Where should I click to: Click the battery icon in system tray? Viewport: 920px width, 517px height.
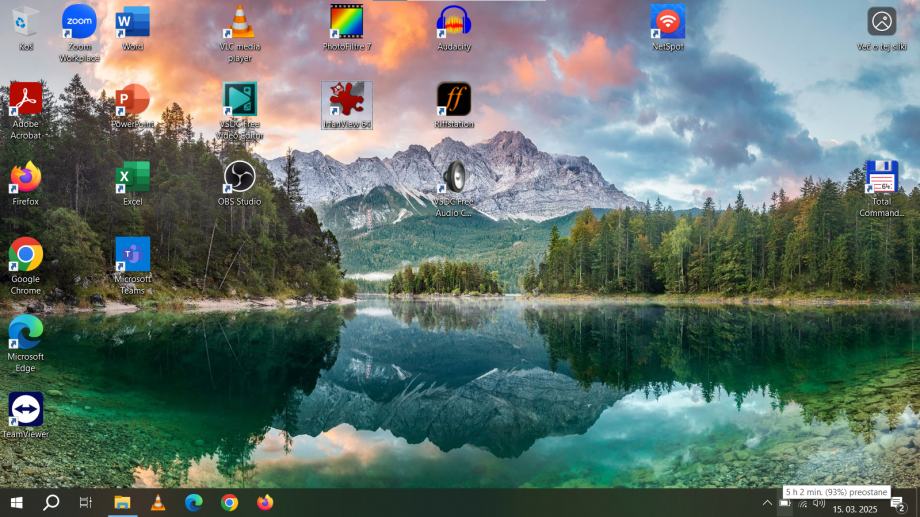(x=785, y=504)
